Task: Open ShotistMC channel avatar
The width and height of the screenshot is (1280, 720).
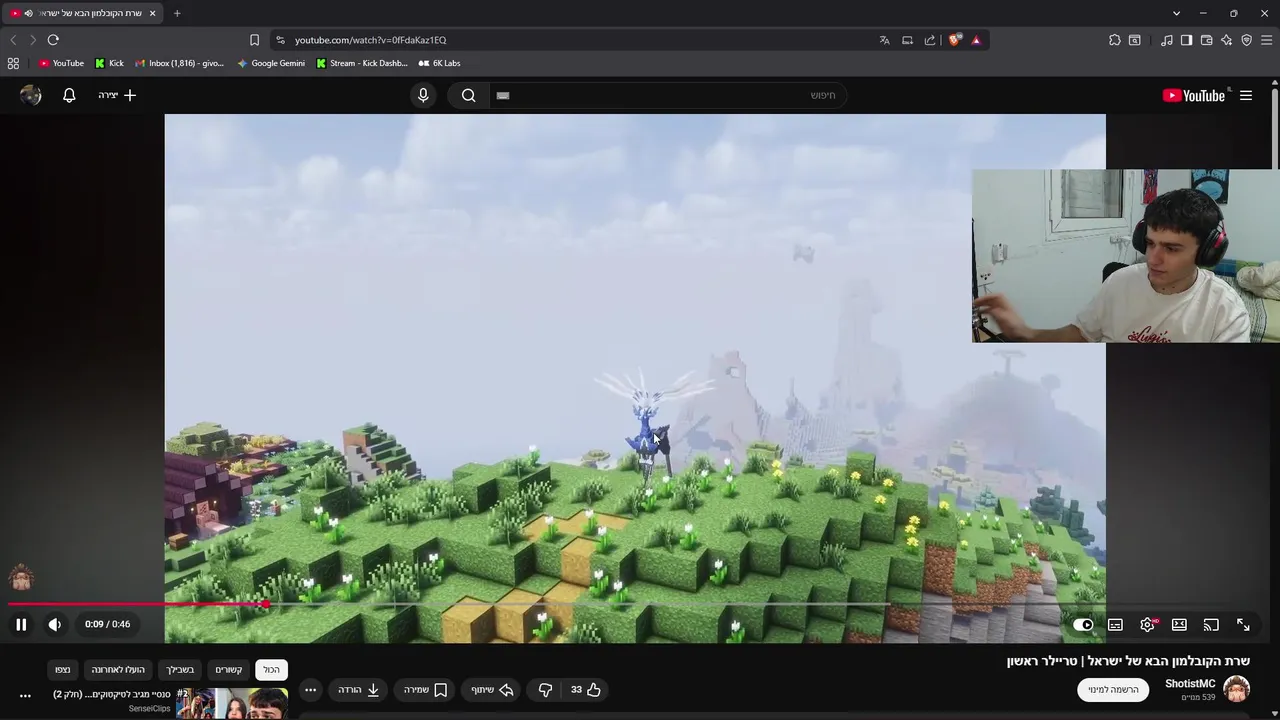Action: pos(1237,689)
